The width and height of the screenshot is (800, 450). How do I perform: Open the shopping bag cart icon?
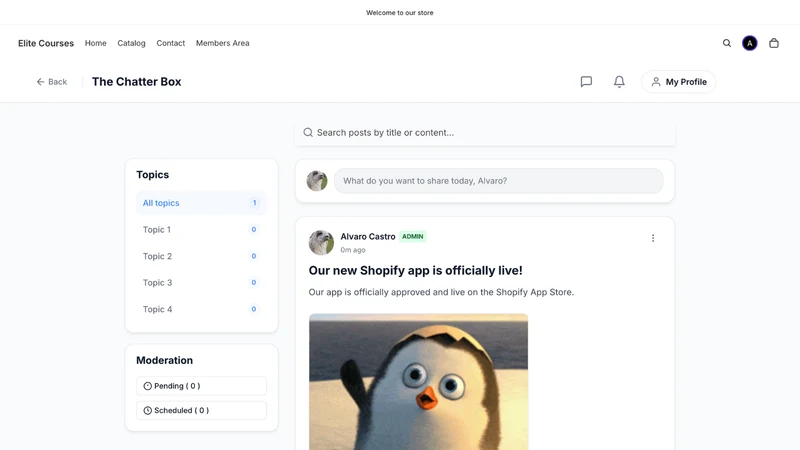pos(774,43)
